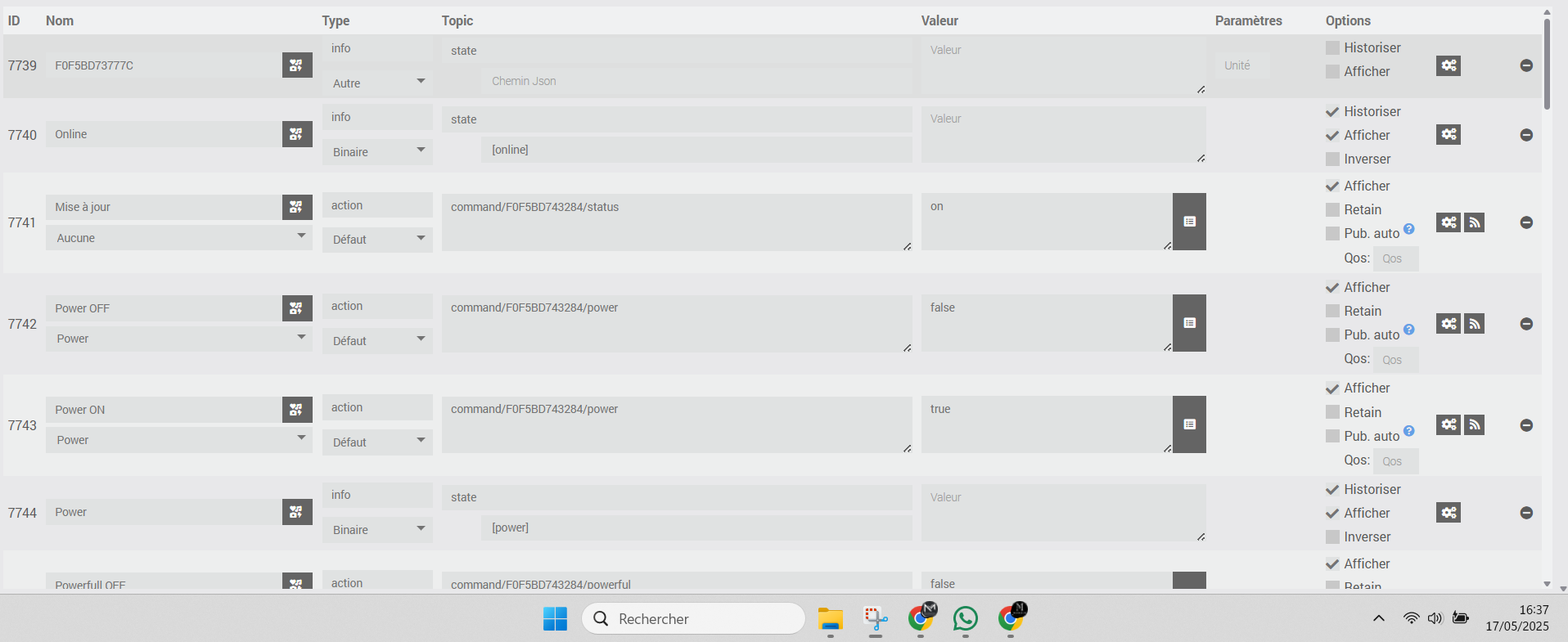Enable Historiser for command 7739
The width and height of the screenshot is (1568, 642).
(x=1332, y=48)
